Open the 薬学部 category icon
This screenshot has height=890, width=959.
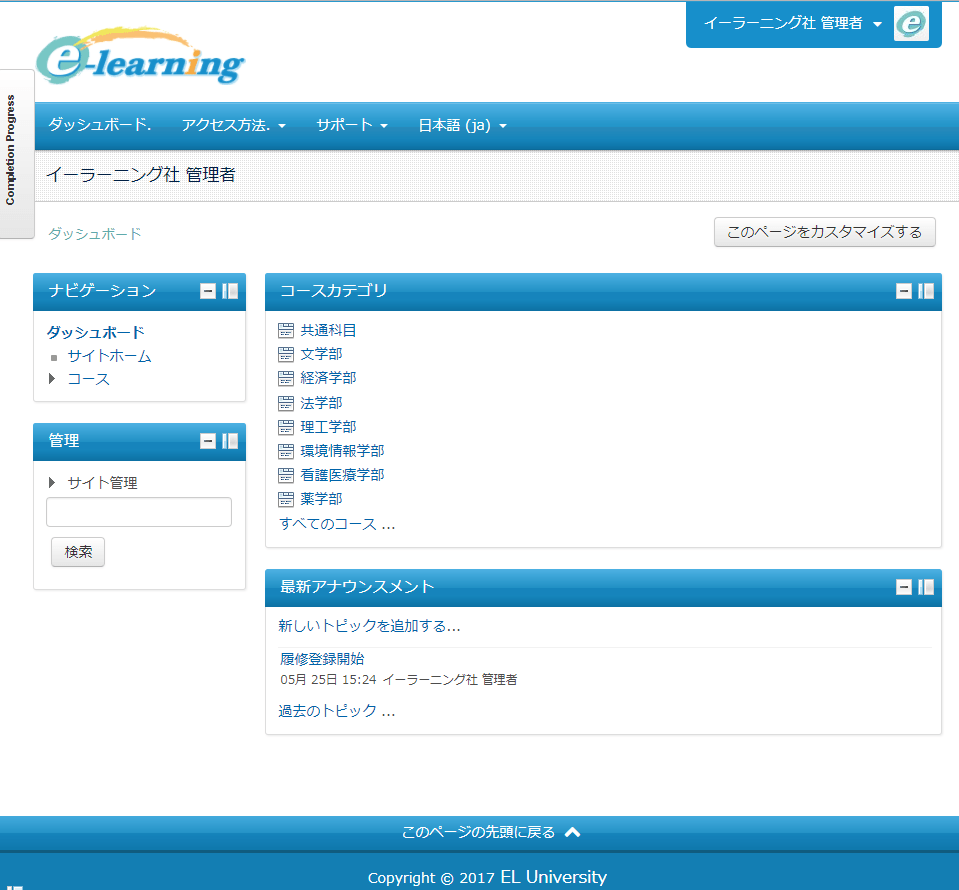(x=285, y=498)
